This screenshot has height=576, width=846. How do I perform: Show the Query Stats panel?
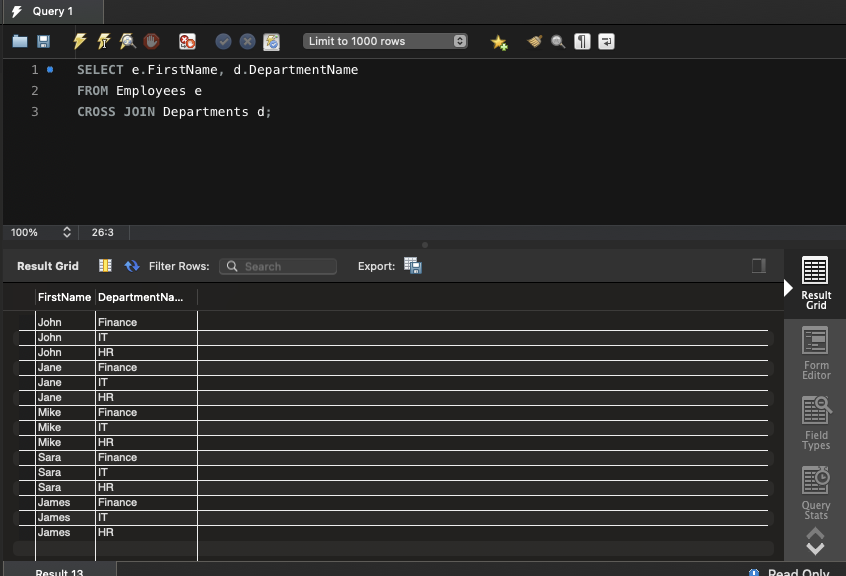point(815,492)
